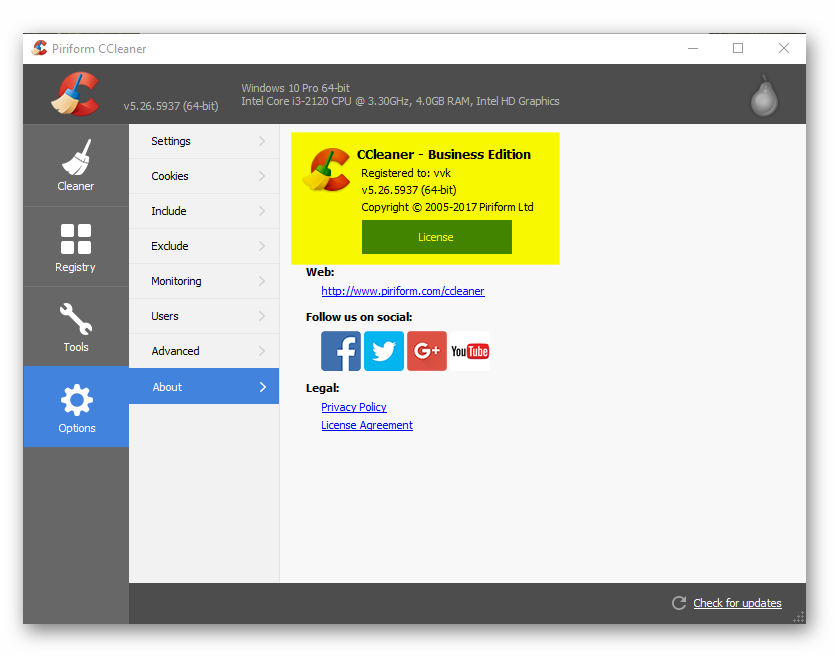Open the Options gear section

pyautogui.click(x=75, y=407)
